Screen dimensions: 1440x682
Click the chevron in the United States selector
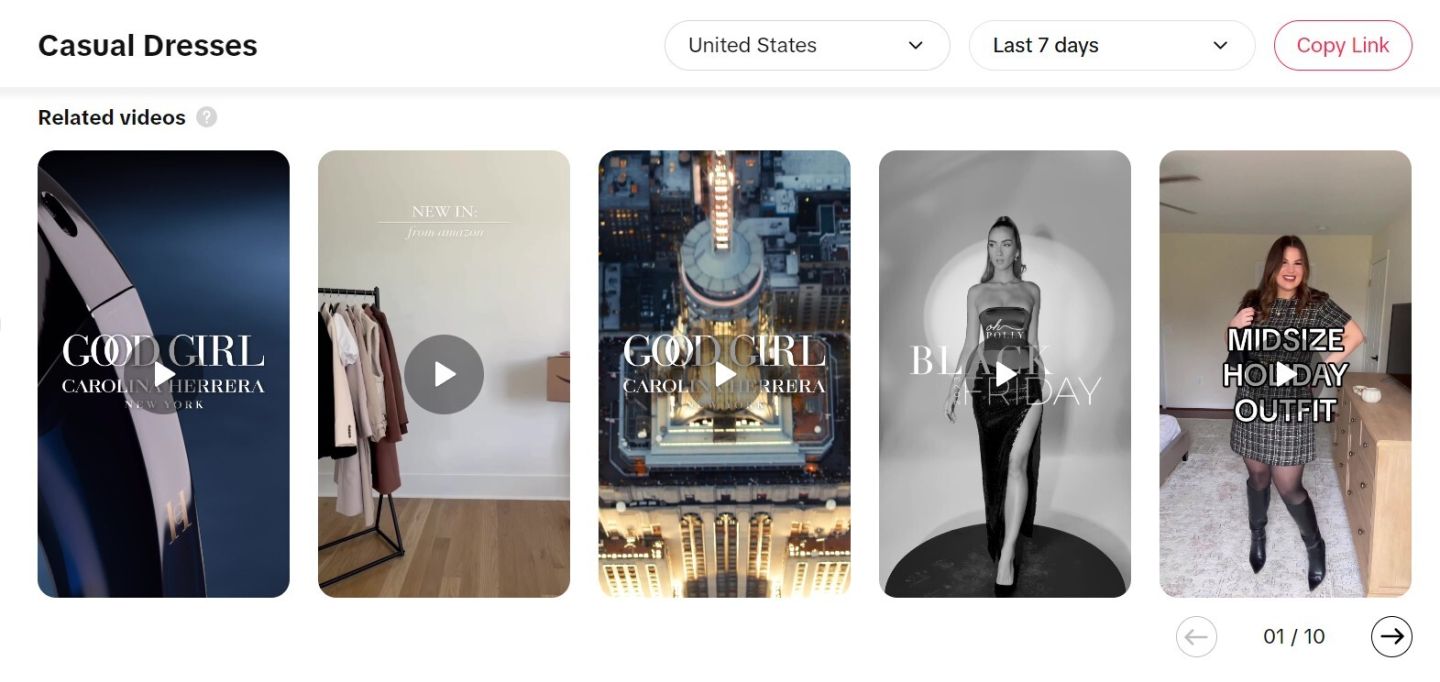click(x=915, y=46)
